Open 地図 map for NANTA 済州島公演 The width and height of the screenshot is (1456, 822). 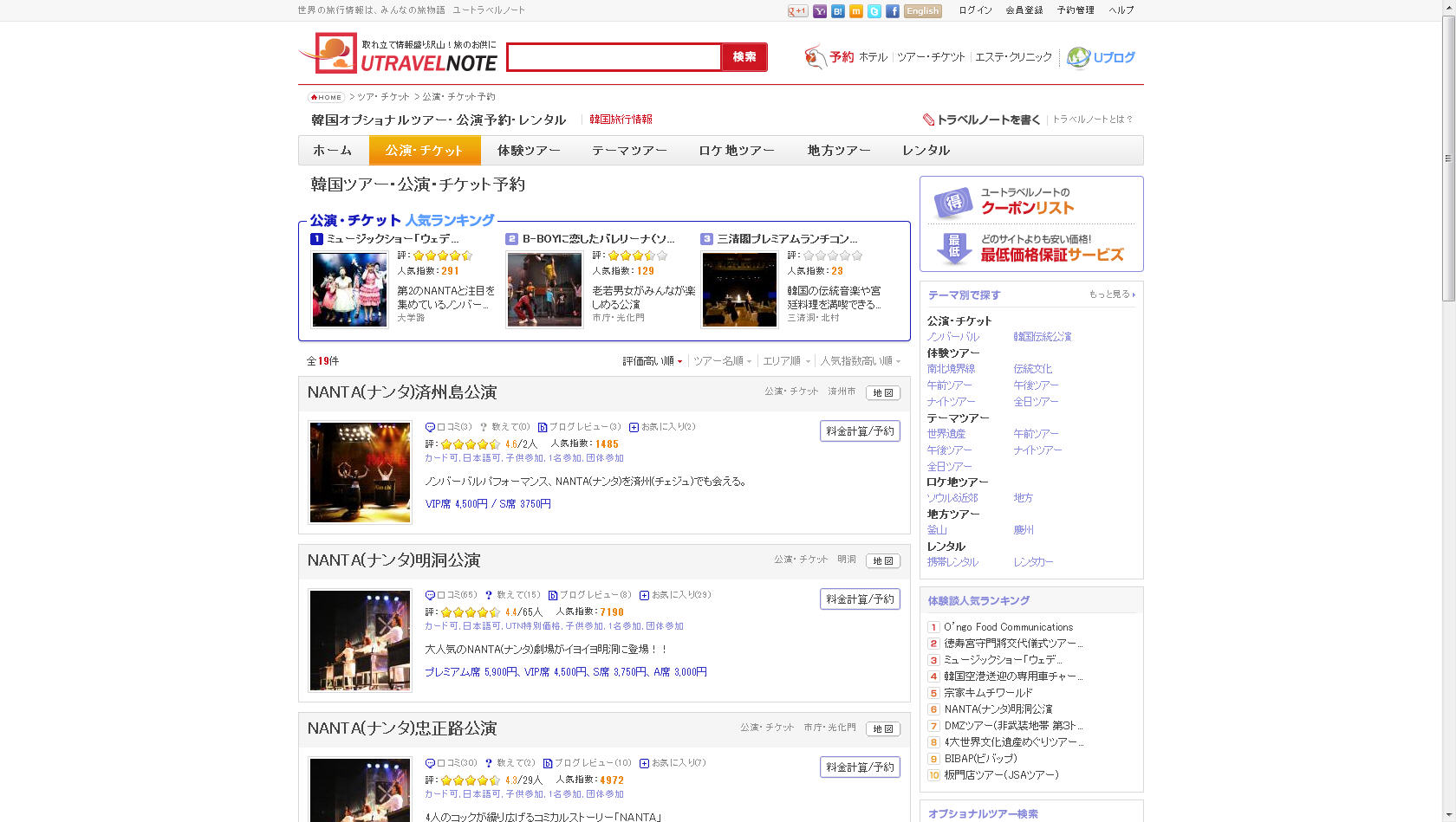coord(883,393)
